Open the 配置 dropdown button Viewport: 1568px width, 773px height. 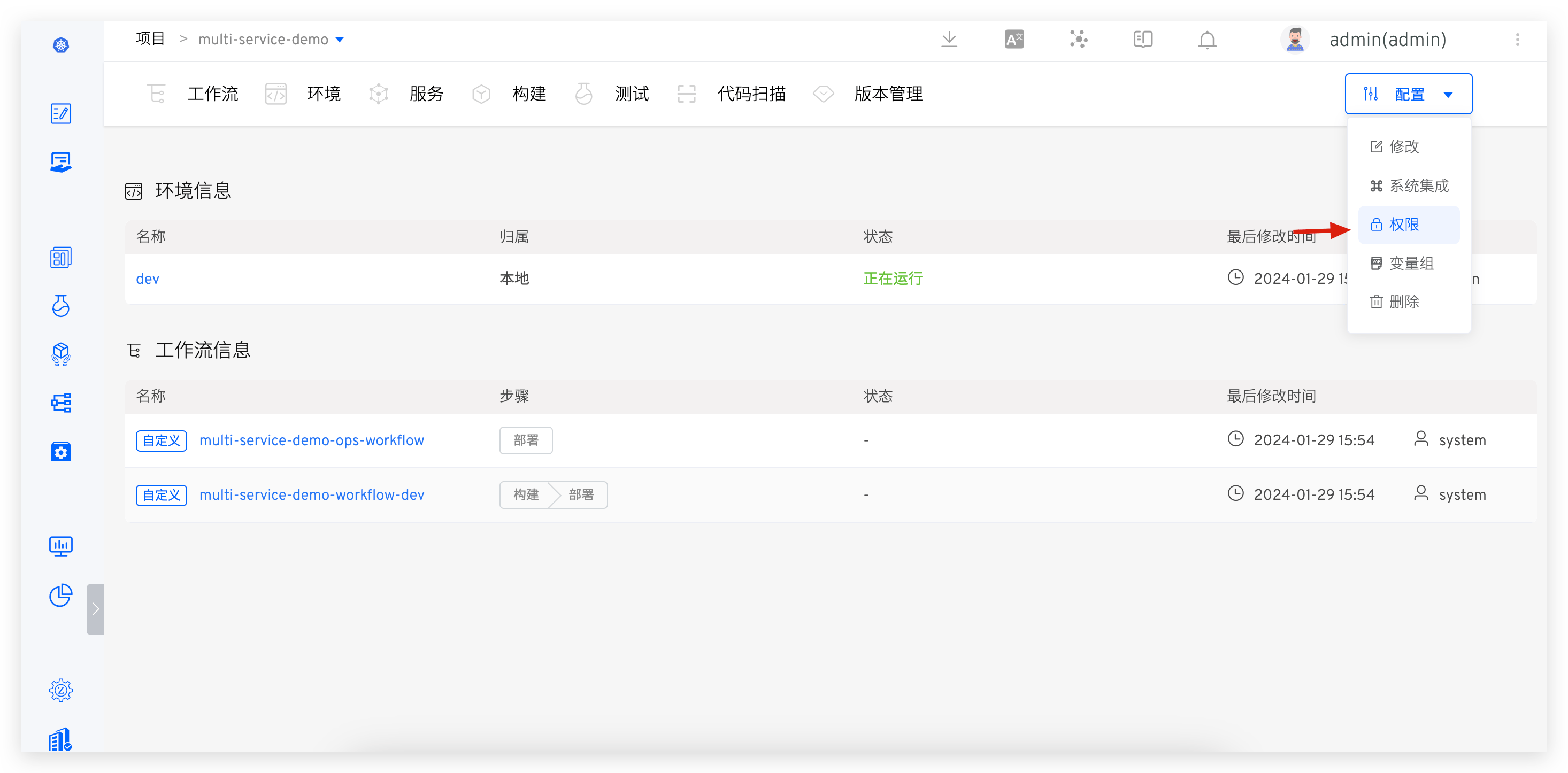tap(1408, 94)
